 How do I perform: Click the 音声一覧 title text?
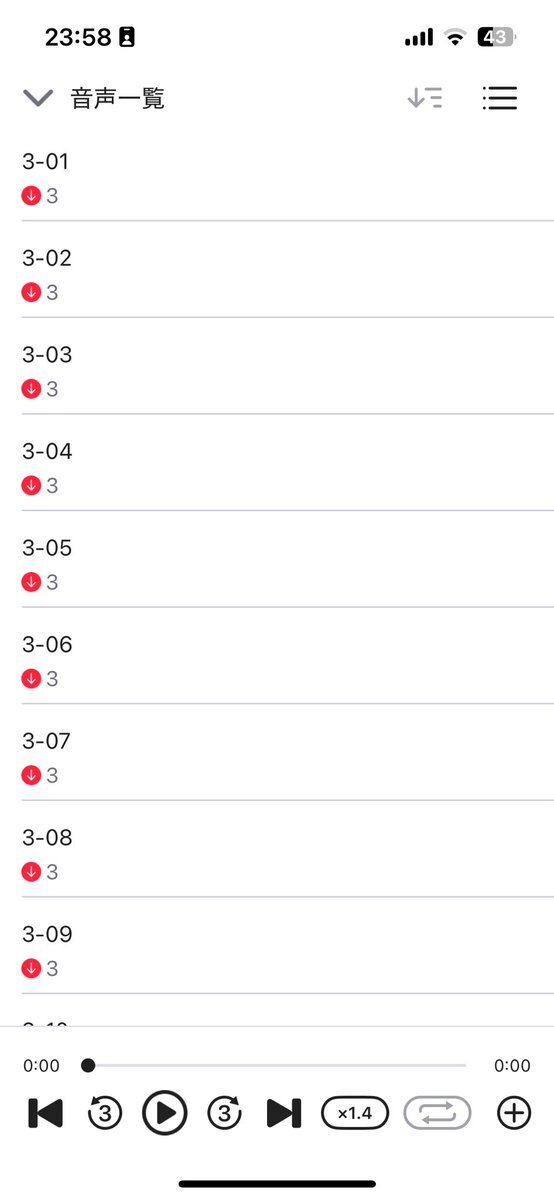pos(118,99)
